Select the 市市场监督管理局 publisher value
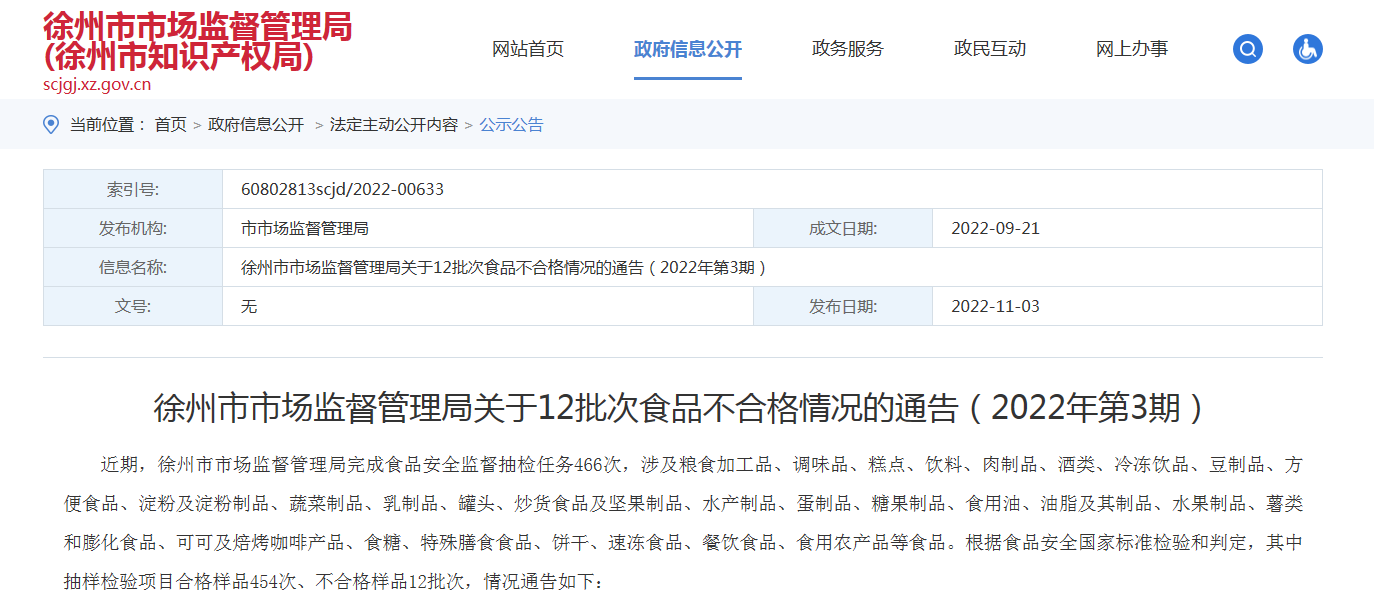The height and width of the screenshot is (600, 1374). click(305, 228)
